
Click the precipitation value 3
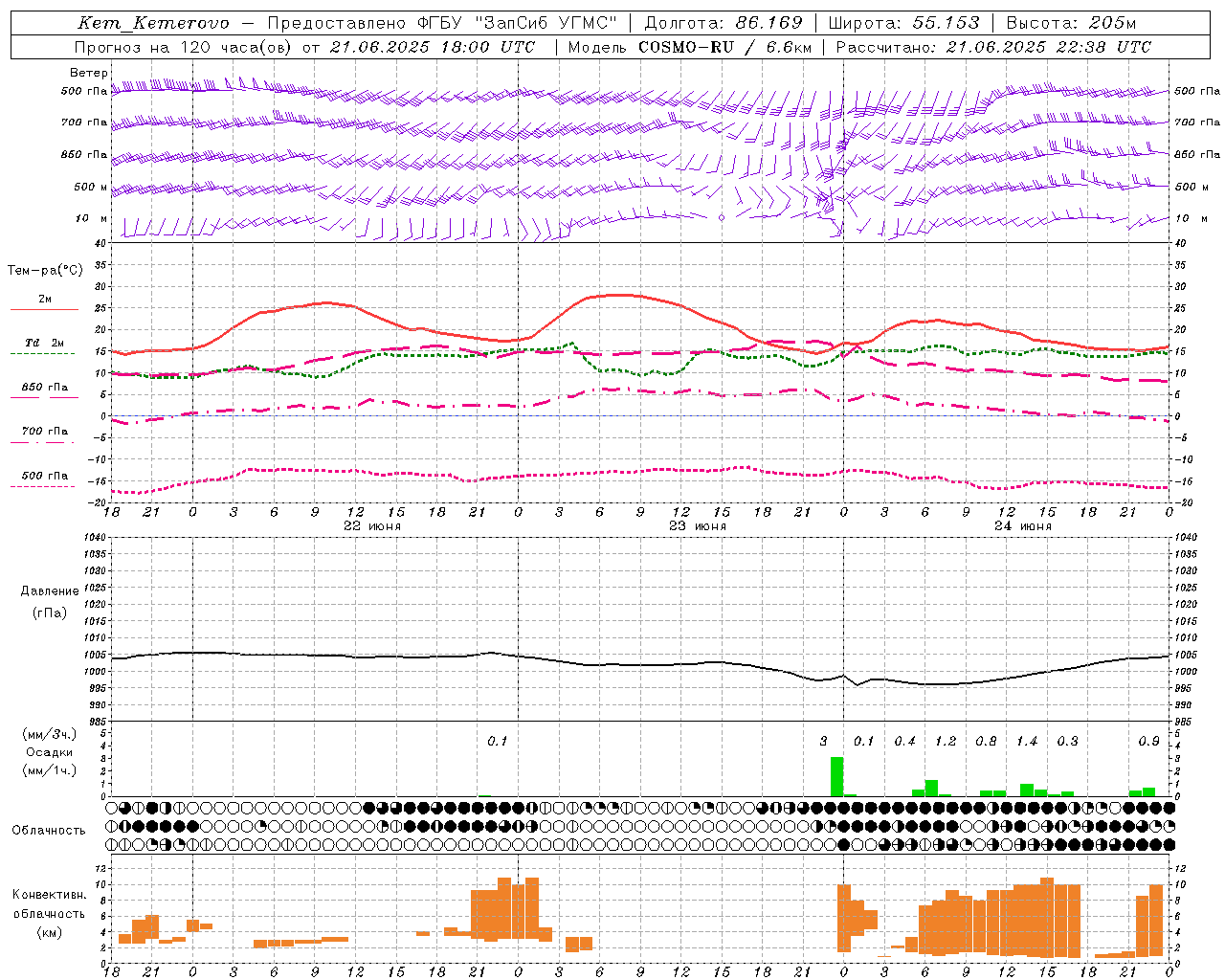point(824,742)
